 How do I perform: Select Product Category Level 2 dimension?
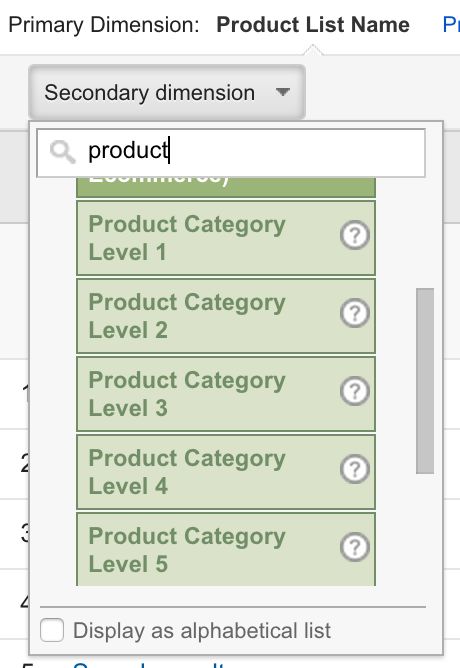point(226,316)
